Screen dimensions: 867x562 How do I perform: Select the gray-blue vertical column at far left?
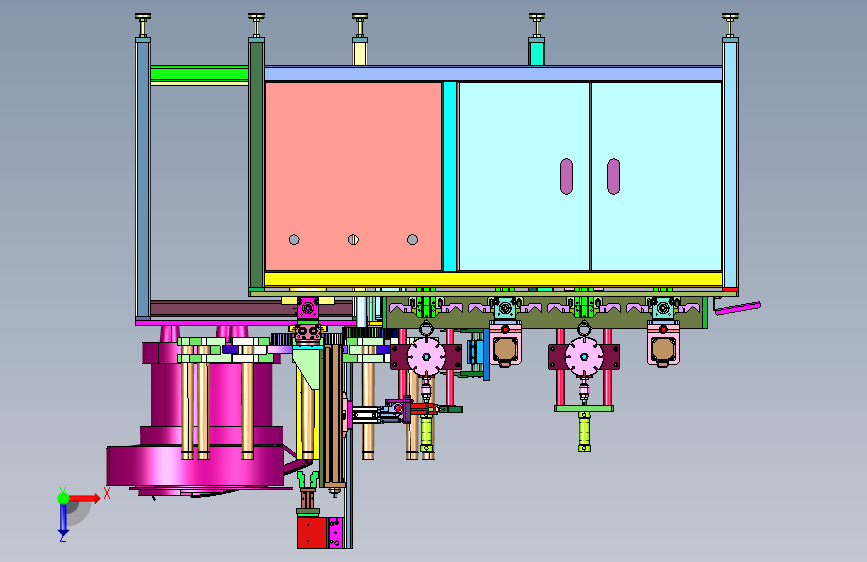pos(143,179)
